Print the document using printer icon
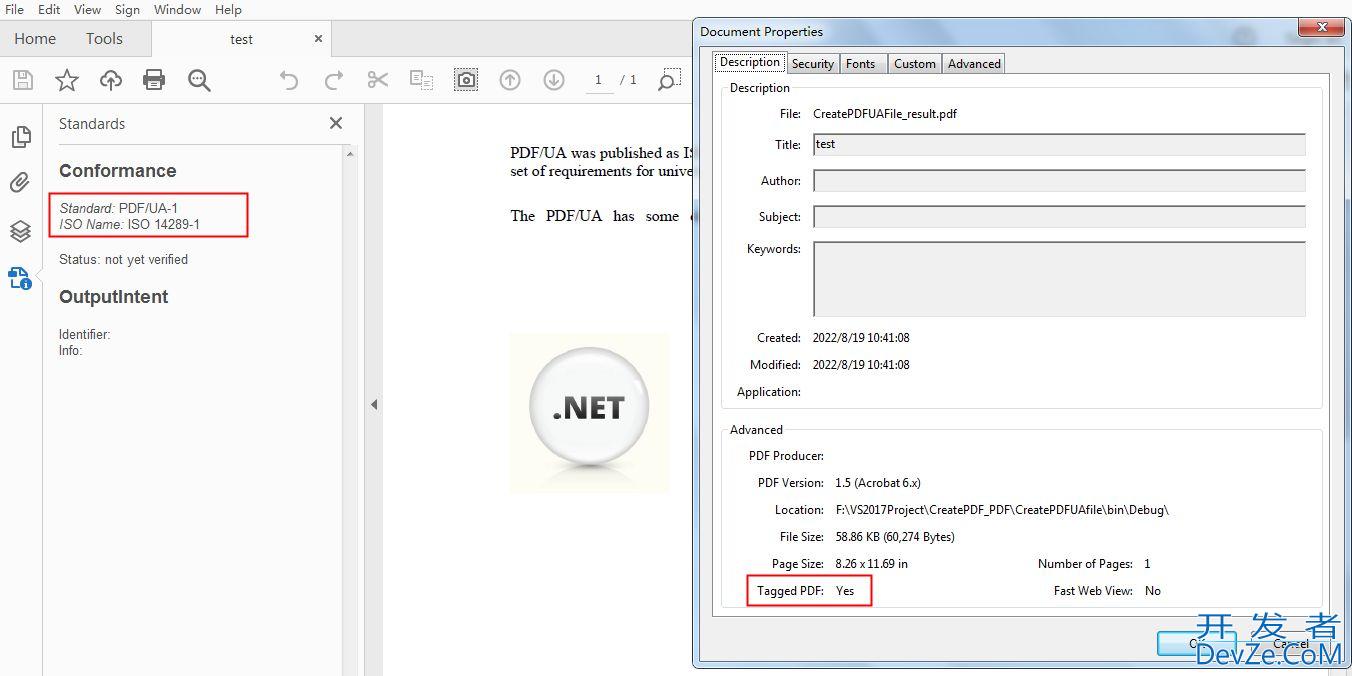1352x676 pixels. click(x=154, y=80)
